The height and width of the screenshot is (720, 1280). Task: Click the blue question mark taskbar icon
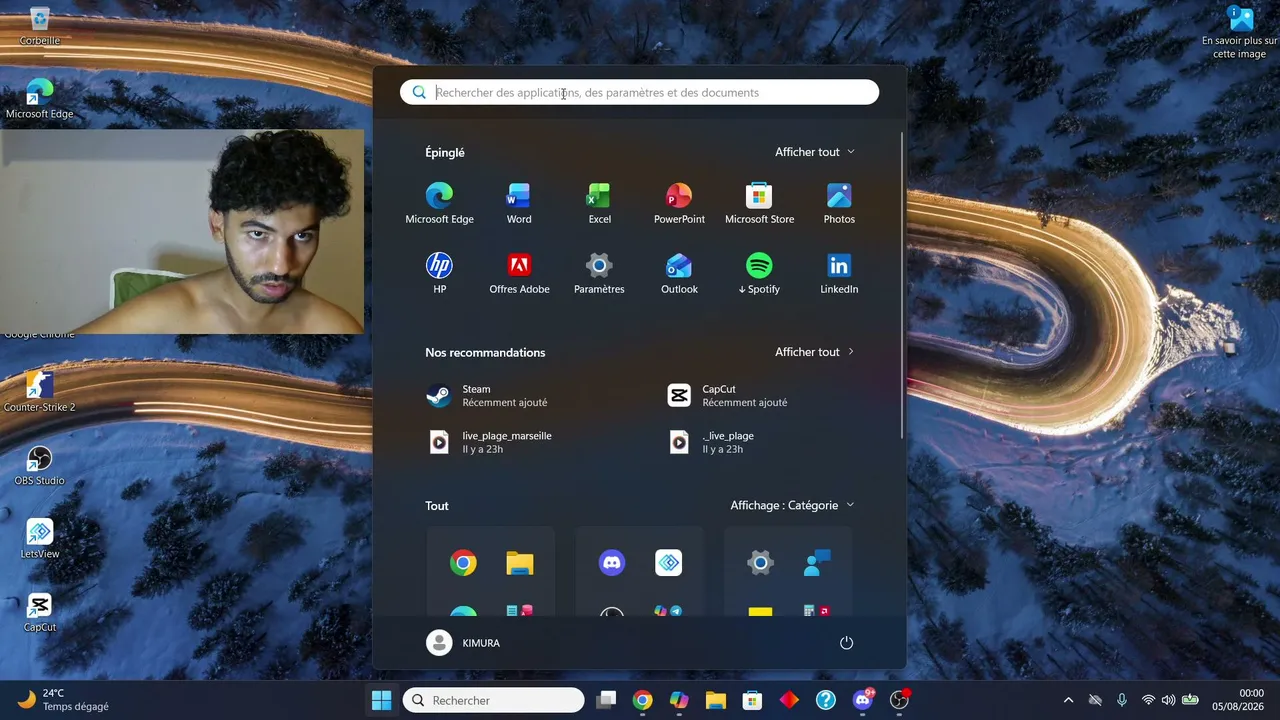[x=826, y=700]
